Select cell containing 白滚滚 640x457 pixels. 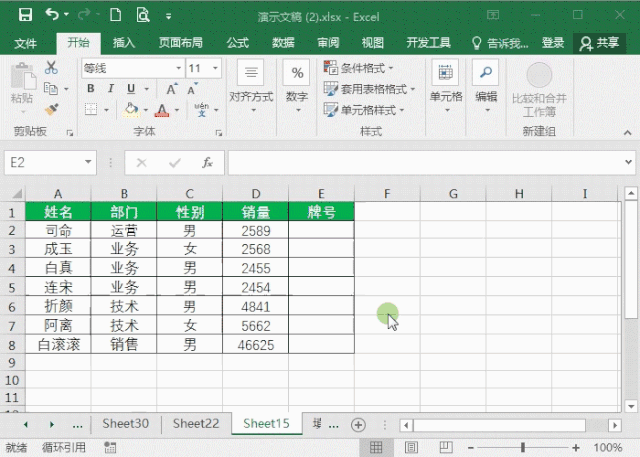[58, 344]
